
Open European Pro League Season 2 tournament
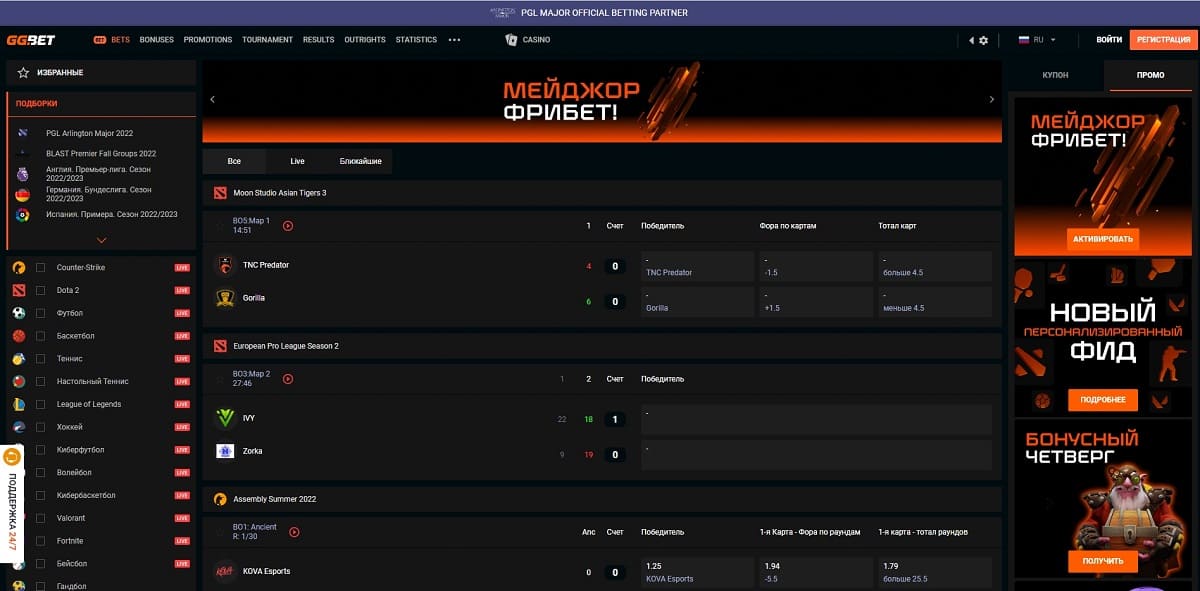pyautogui.click(x=602, y=346)
